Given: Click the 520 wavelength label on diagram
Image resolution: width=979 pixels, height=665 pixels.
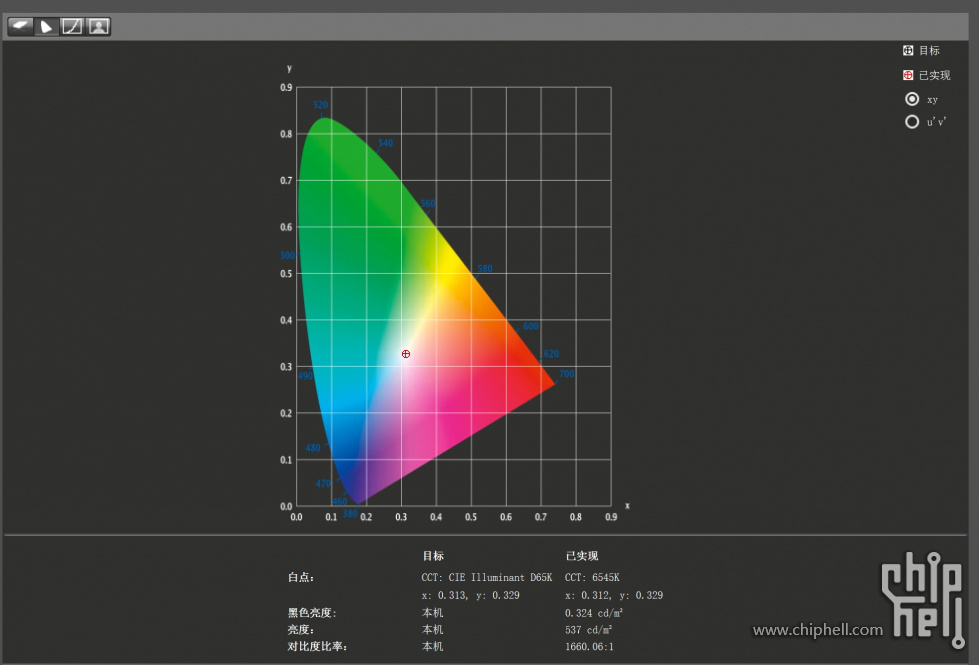Looking at the screenshot, I should coord(320,105).
